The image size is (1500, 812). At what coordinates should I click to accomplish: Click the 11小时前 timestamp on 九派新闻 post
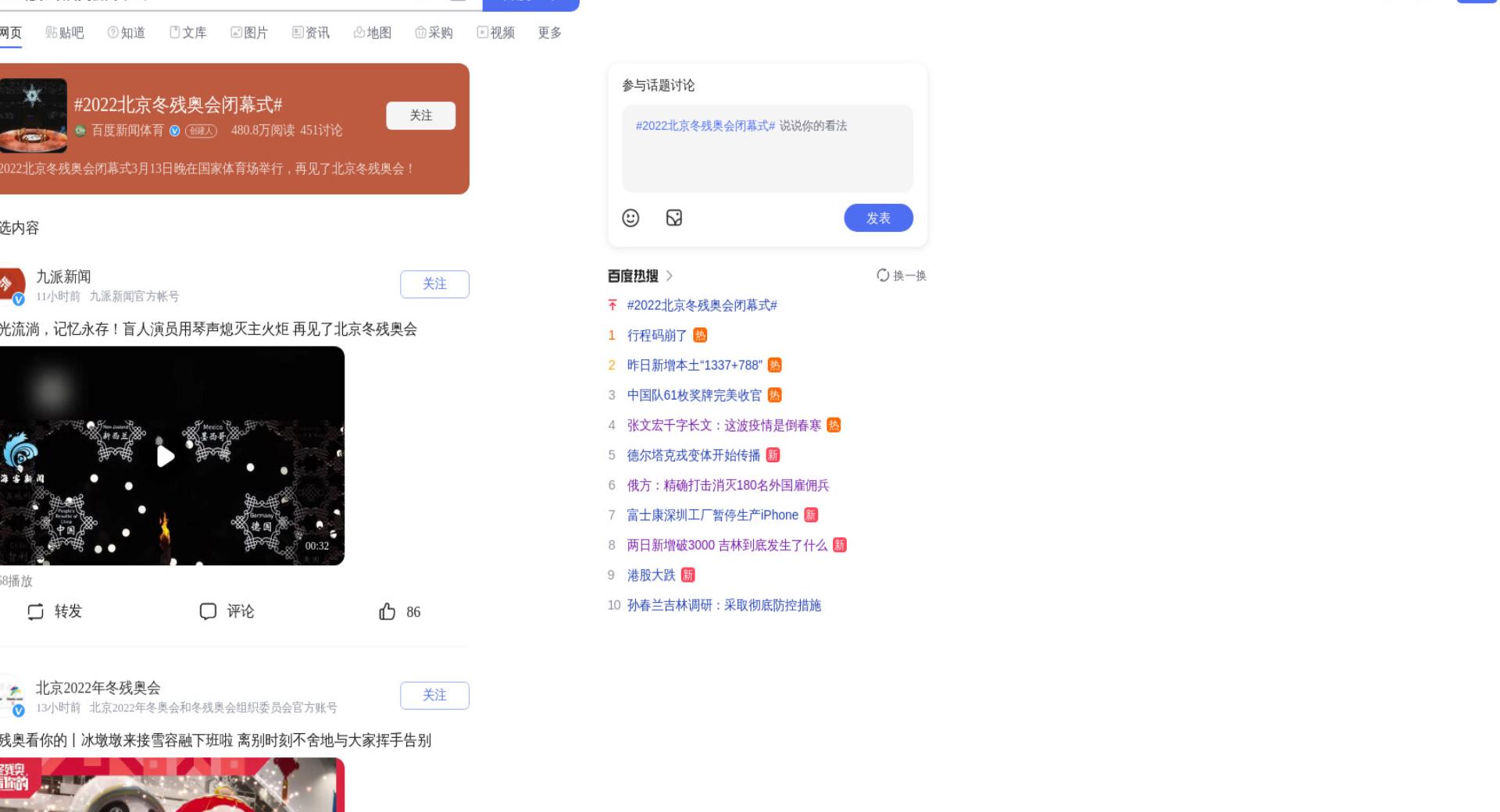coord(58,297)
